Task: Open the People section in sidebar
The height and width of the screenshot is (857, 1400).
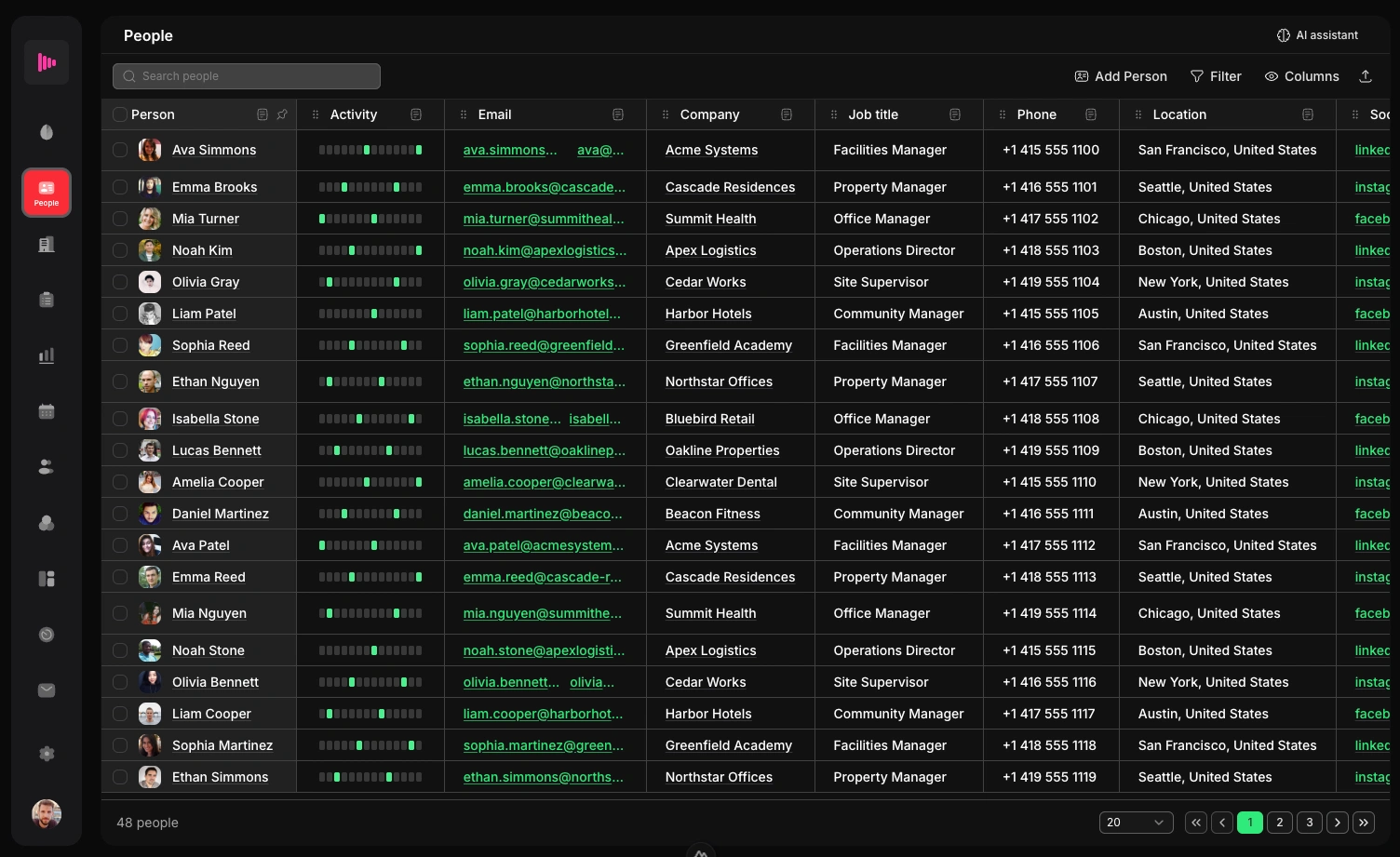Action: coord(47,193)
